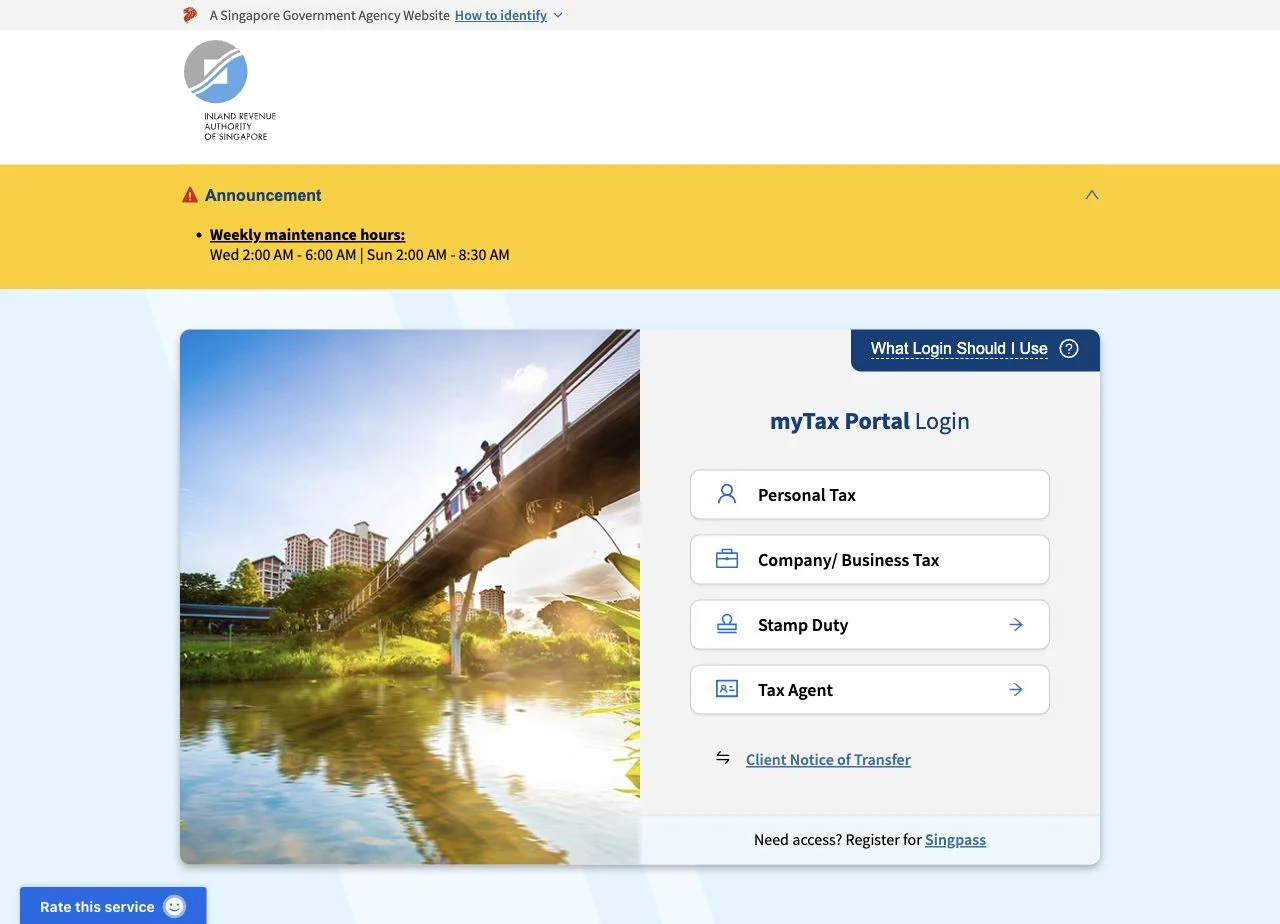
Task: Click the ID card icon for Tax Agent
Action: point(727,689)
